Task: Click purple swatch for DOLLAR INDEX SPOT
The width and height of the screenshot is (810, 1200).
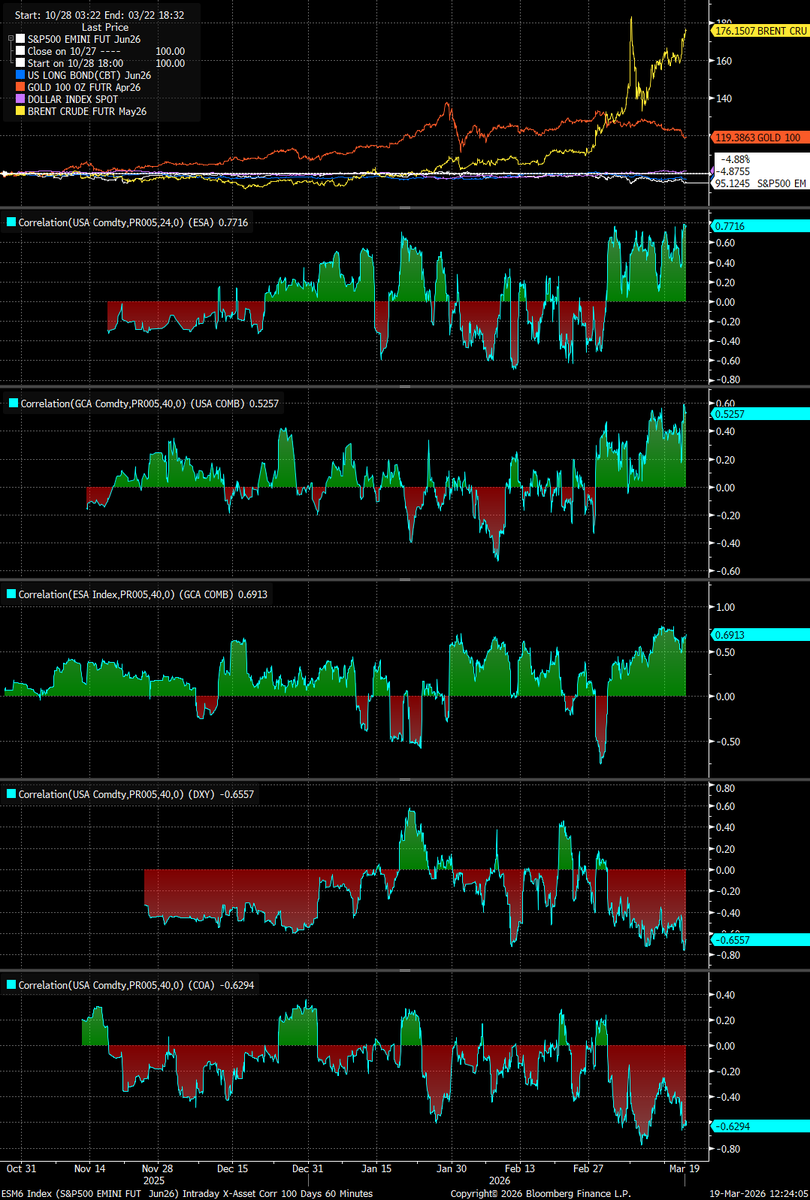Action: click(20, 99)
